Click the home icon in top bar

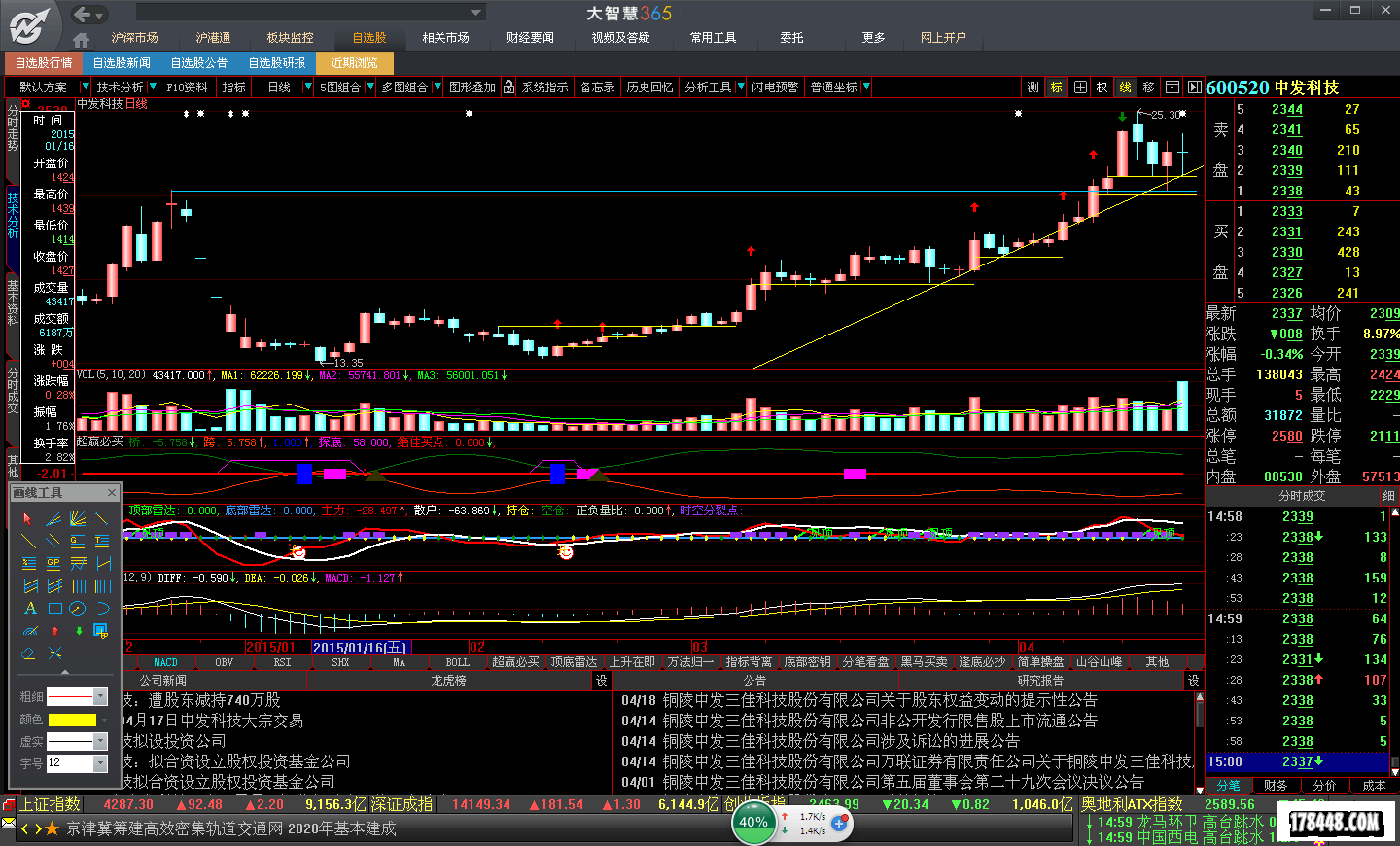(81, 39)
